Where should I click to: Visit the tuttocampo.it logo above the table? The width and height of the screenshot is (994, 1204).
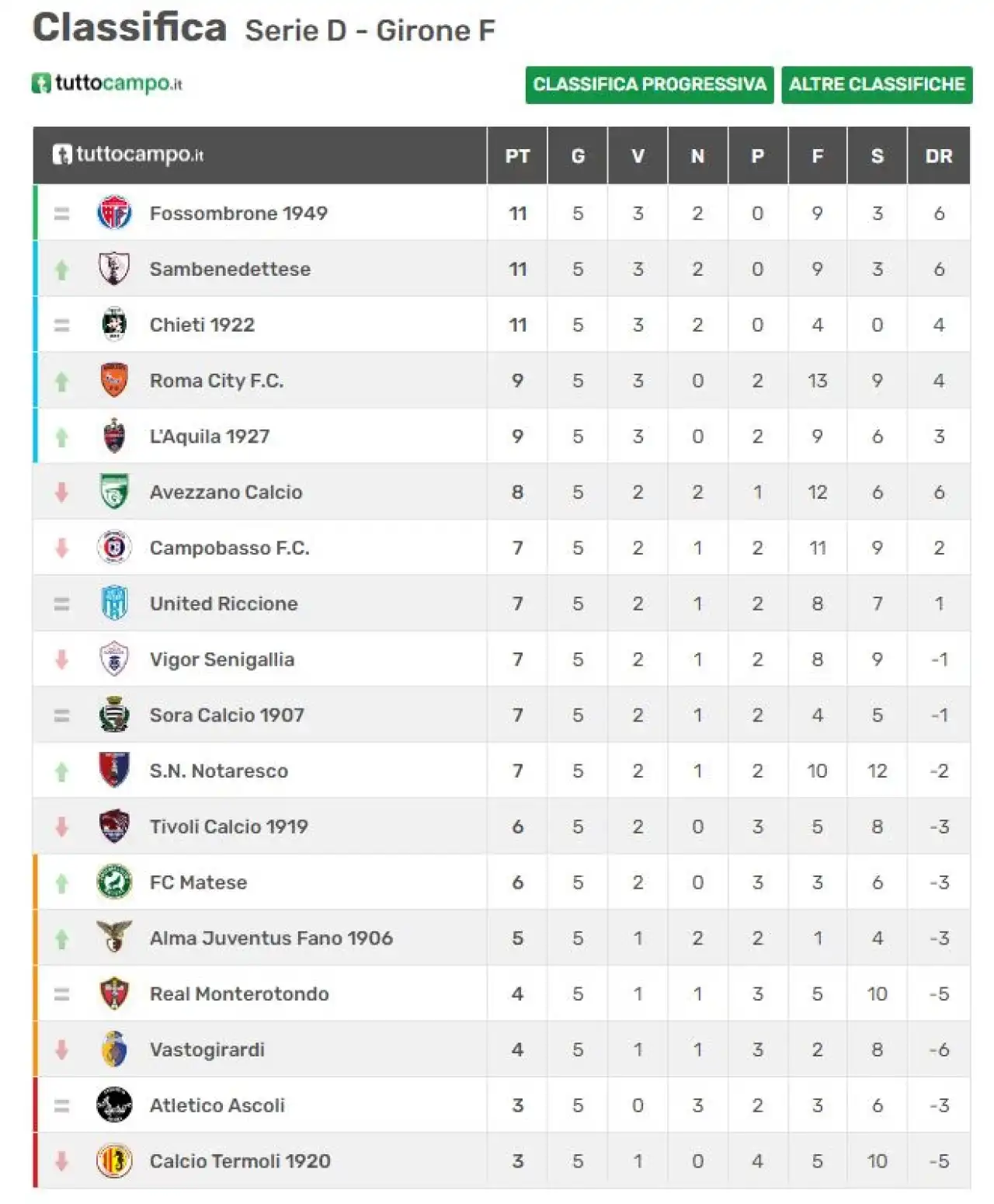coord(107,83)
